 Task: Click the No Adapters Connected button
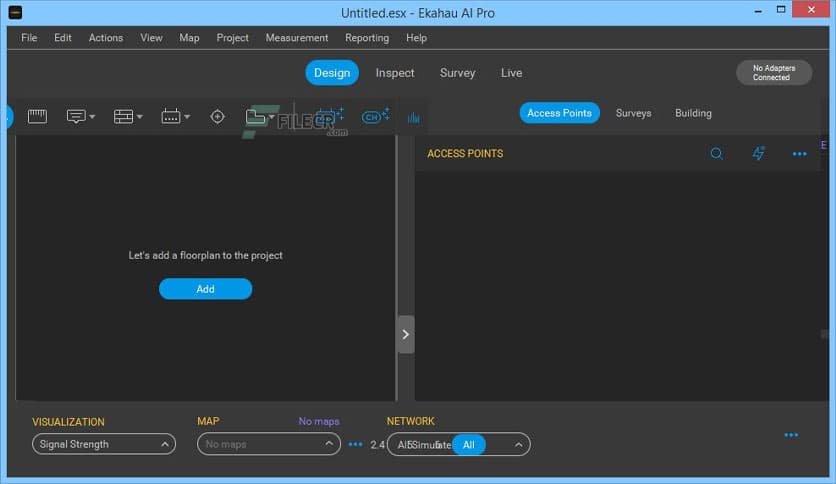[773, 73]
